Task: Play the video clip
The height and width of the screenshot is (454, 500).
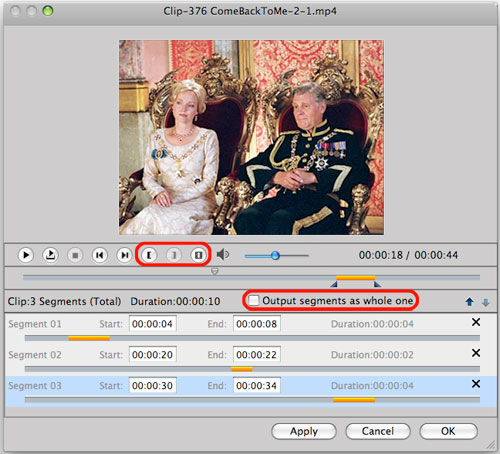Action: point(25,255)
